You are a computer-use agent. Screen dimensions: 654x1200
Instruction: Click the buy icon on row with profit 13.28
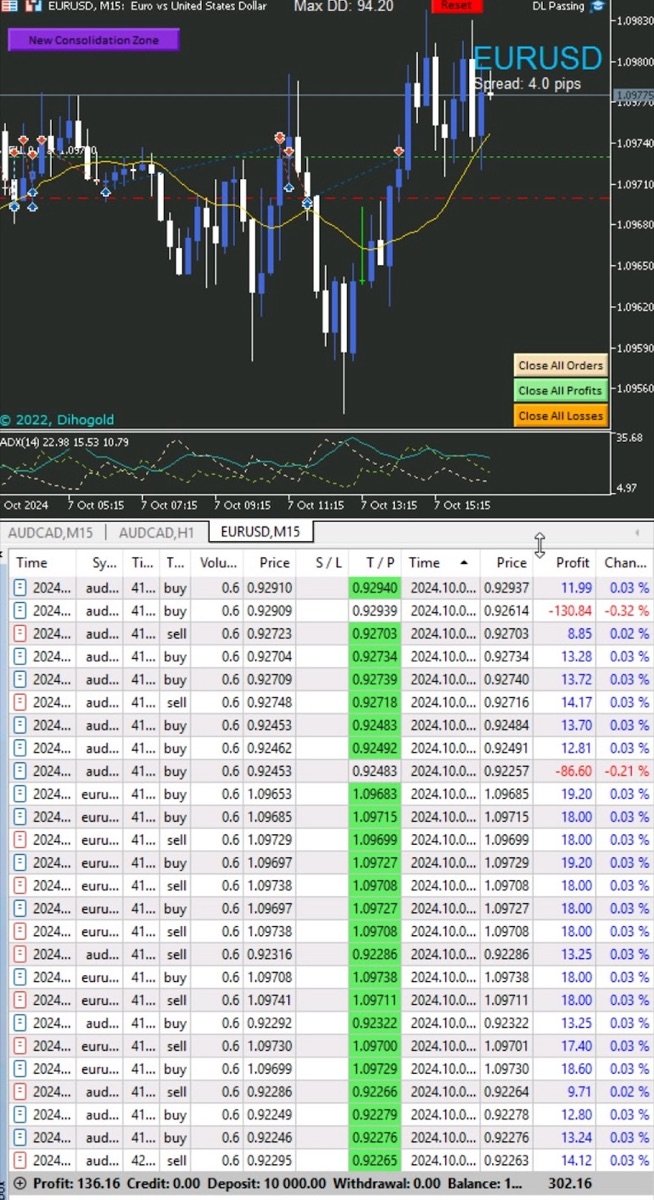(x=21, y=657)
